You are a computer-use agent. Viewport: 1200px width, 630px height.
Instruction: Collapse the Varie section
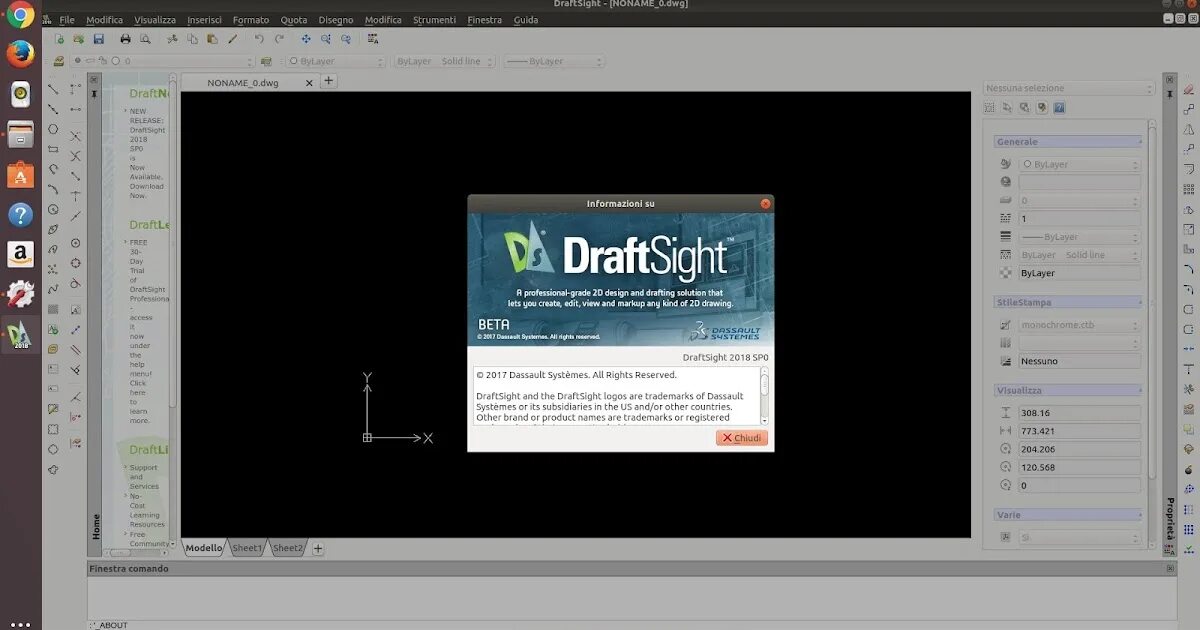(1068, 515)
